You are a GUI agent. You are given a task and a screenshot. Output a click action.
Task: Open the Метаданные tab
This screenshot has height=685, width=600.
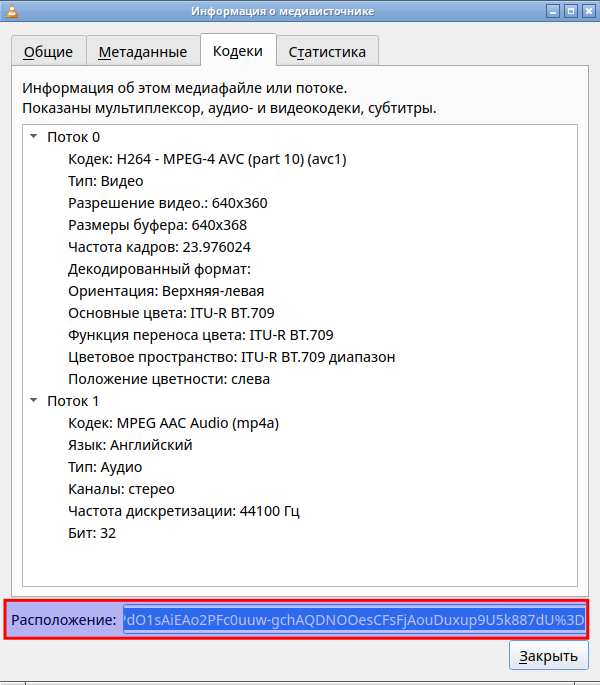(142, 51)
